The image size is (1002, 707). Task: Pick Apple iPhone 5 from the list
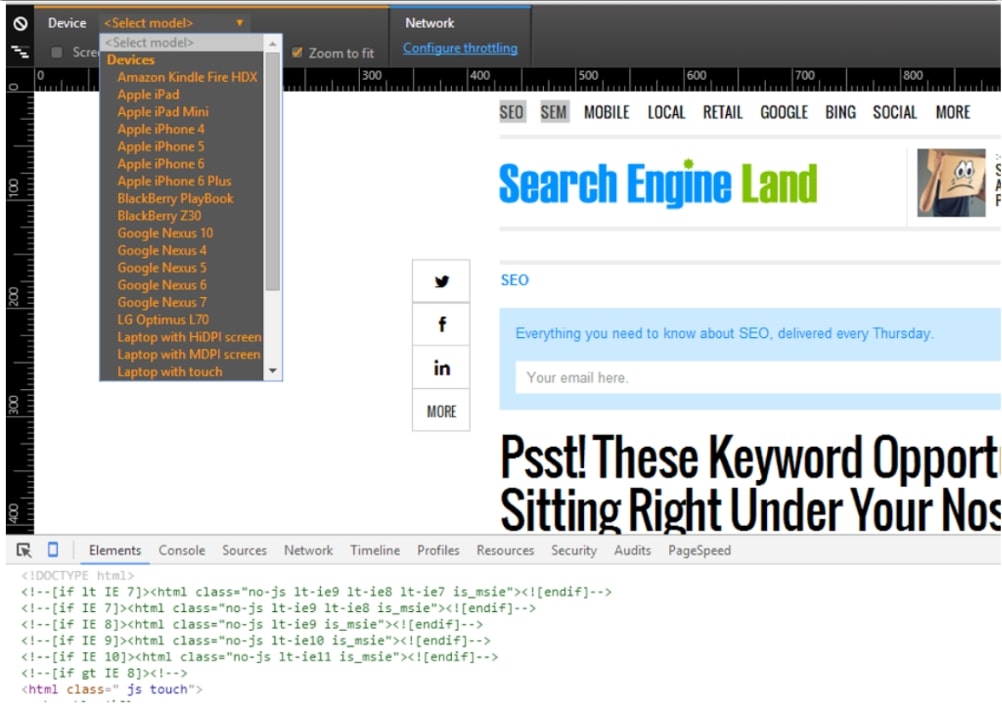pos(161,146)
